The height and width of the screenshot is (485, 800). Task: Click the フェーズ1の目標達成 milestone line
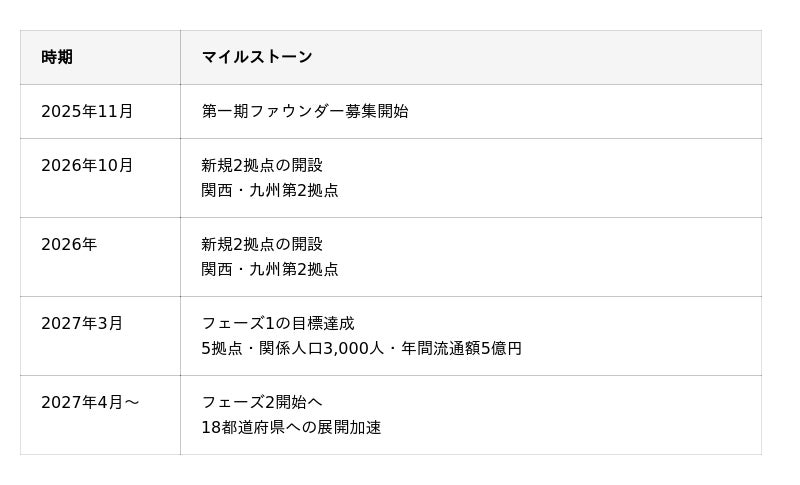click(x=278, y=323)
